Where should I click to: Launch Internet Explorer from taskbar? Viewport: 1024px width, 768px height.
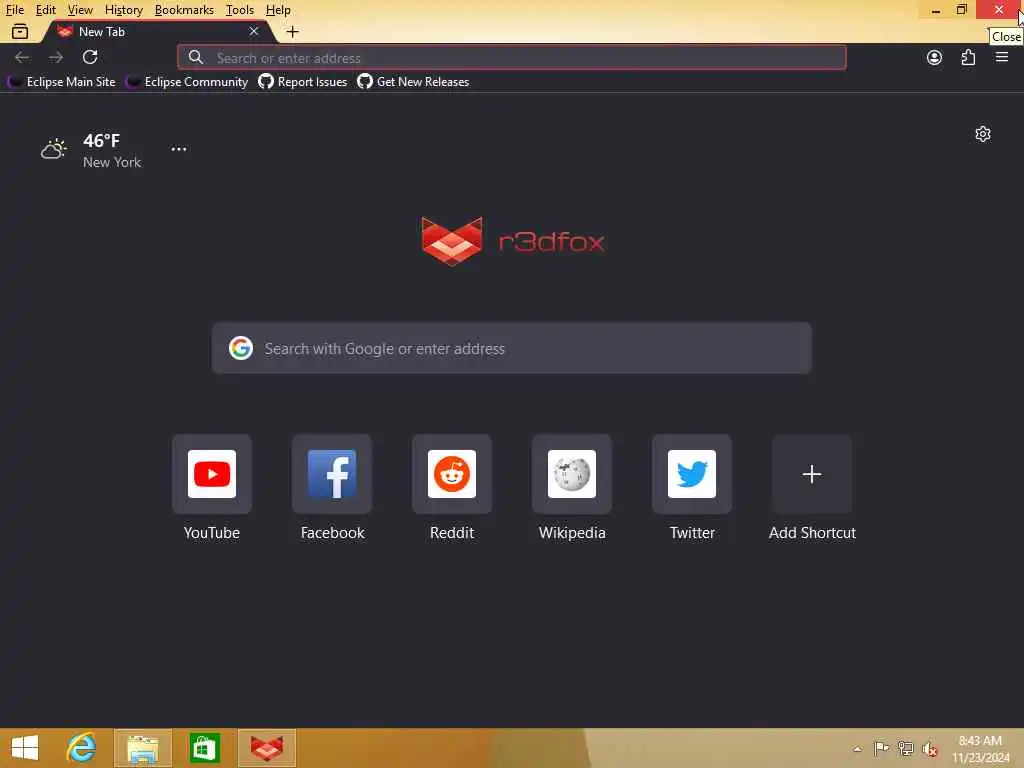(x=82, y=748)
